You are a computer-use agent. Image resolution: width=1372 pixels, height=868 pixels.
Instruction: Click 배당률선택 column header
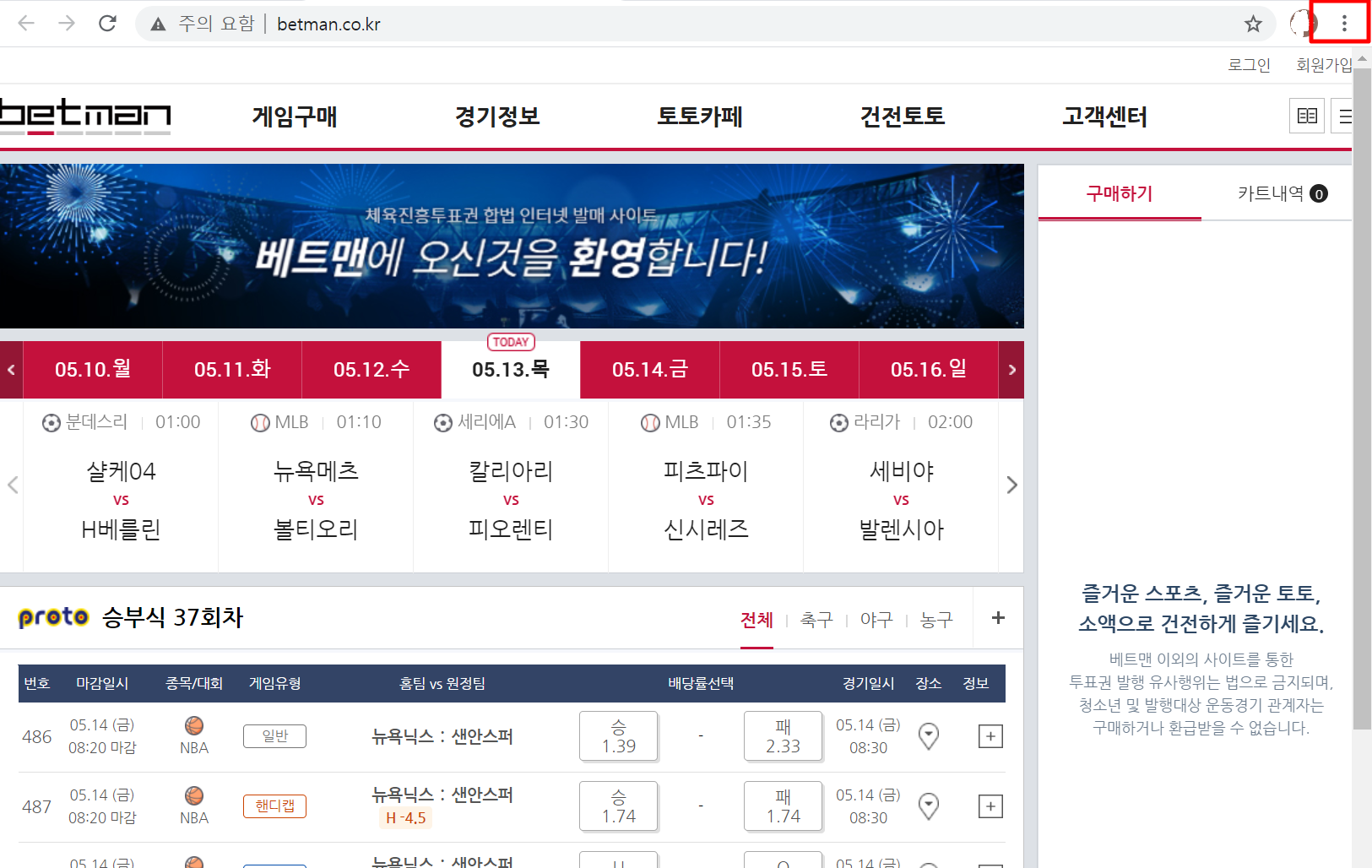pos(701,683)
